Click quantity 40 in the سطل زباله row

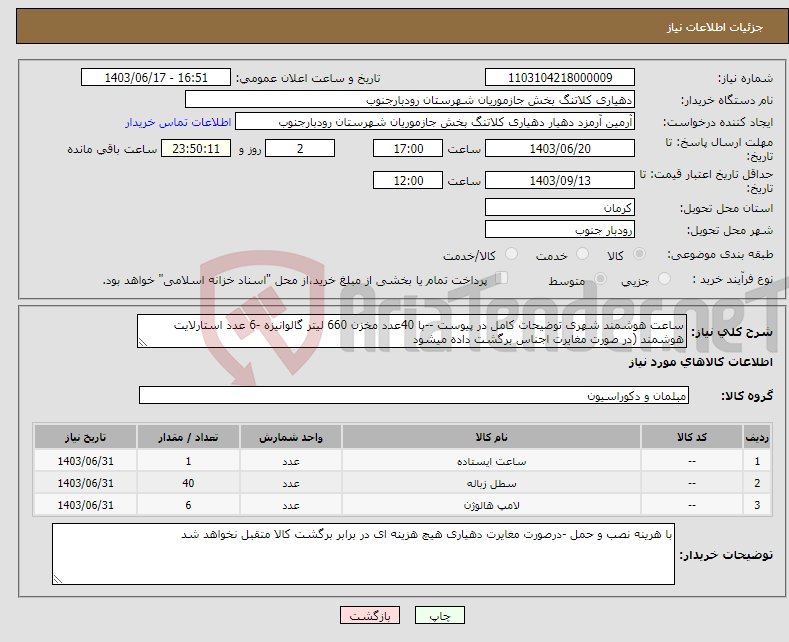coord(188,483)
